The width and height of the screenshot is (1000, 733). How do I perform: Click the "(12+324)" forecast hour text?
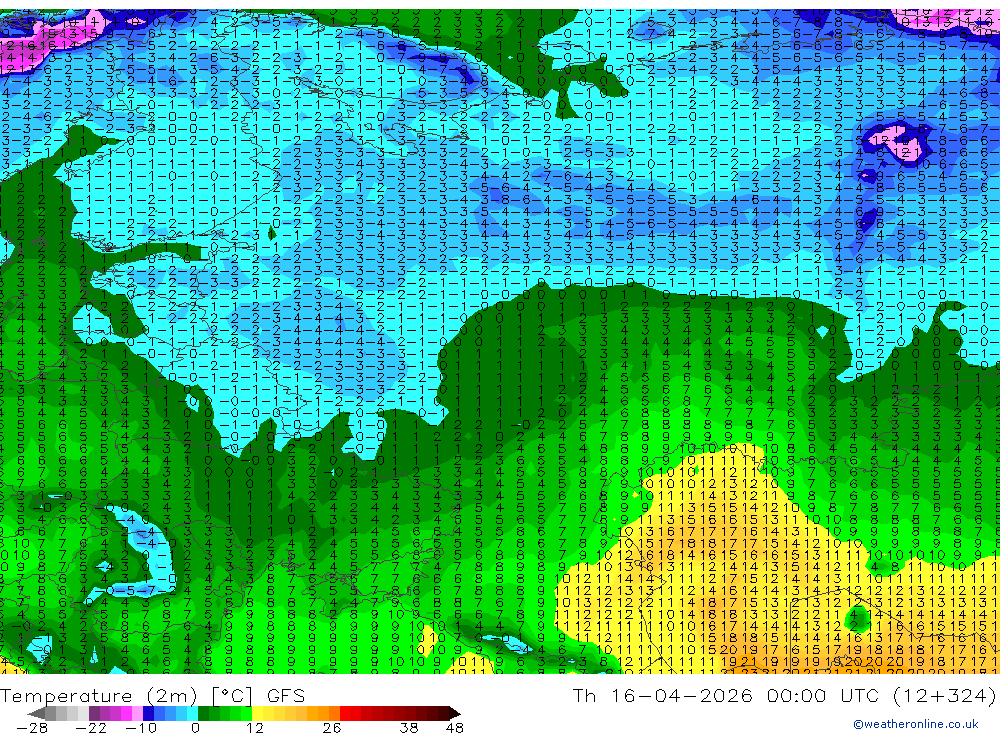(944, 695)
